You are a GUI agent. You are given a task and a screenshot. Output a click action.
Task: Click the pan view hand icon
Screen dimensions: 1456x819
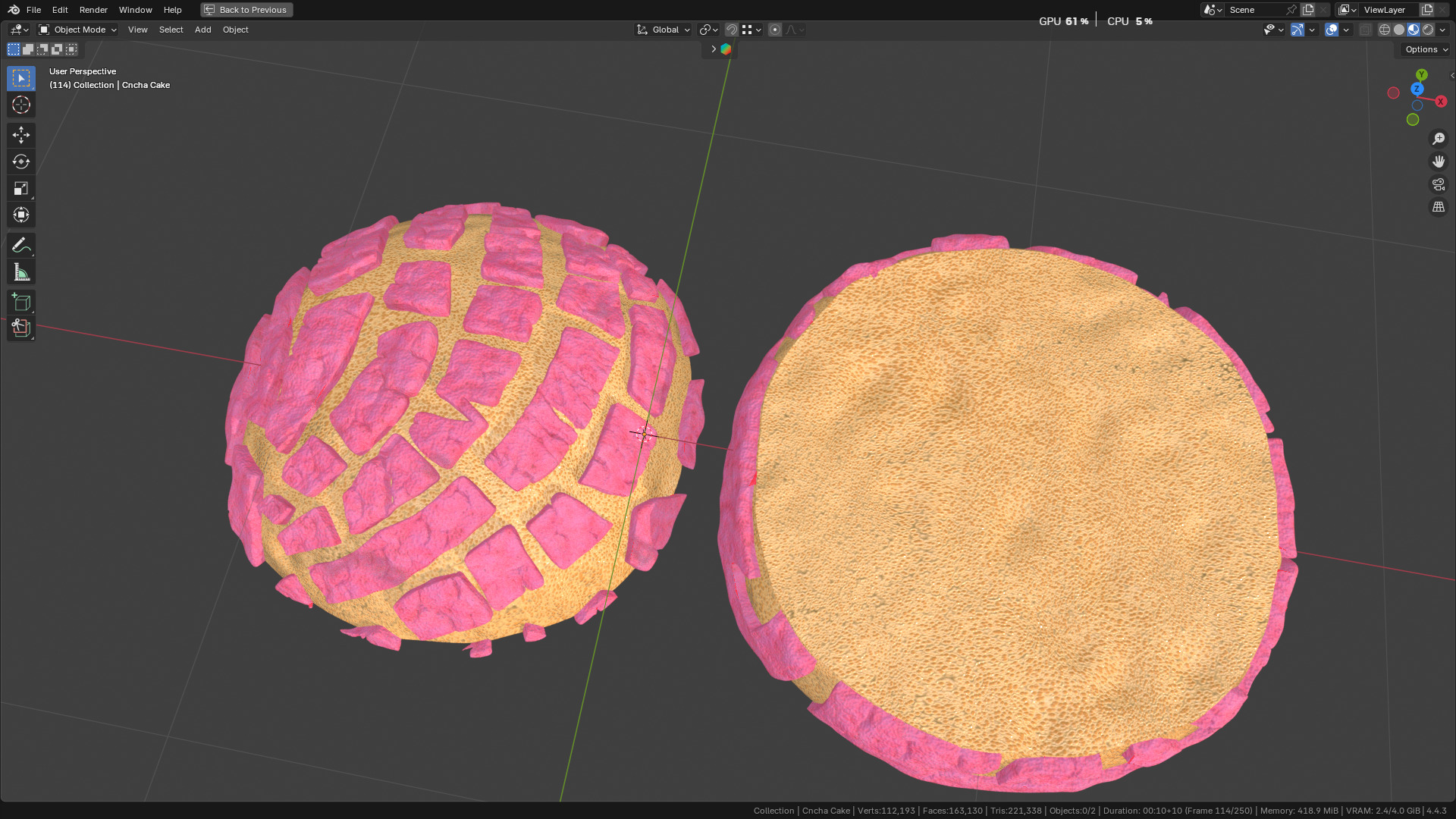(1439, 162)
